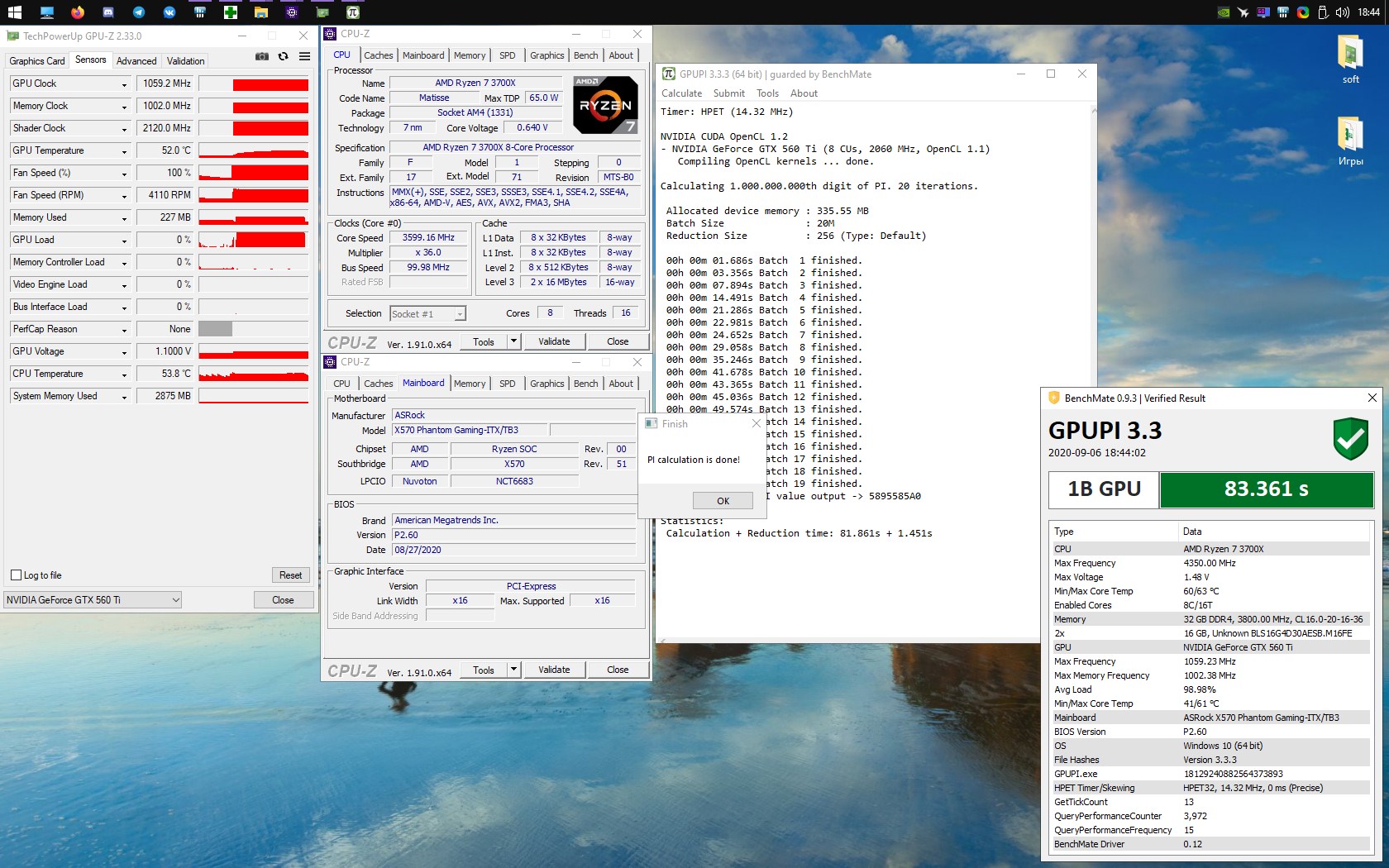The width and height of the screenshot is (1389, 868).
Task: Click OK in the Finish dialog
Action: click(723, 501)
